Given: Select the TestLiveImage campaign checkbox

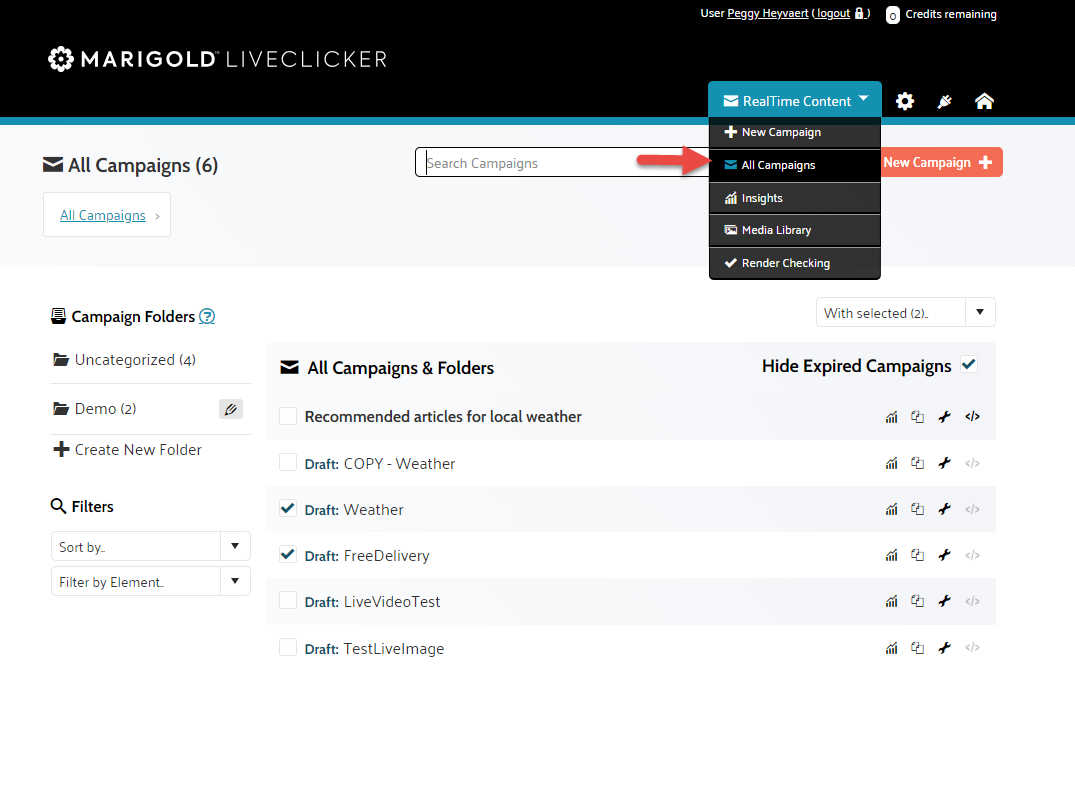Looking at the screenshot, I should click(288, 648).
